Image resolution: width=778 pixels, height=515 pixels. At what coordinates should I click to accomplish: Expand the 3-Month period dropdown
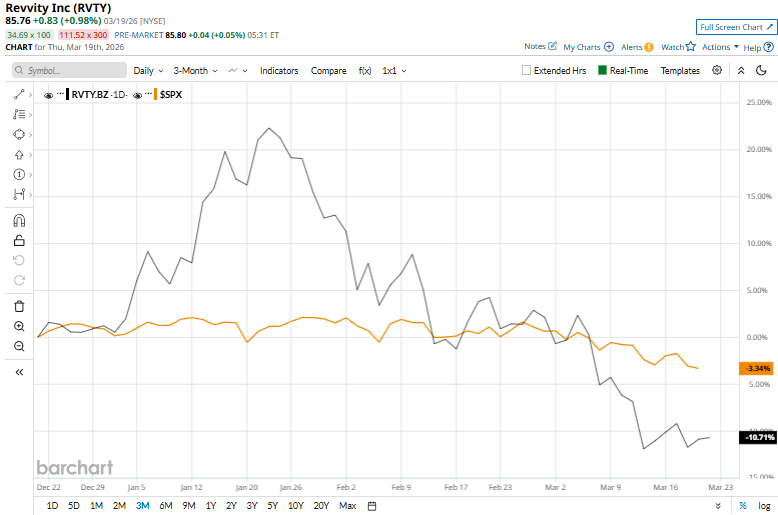(x=195, y=71)
